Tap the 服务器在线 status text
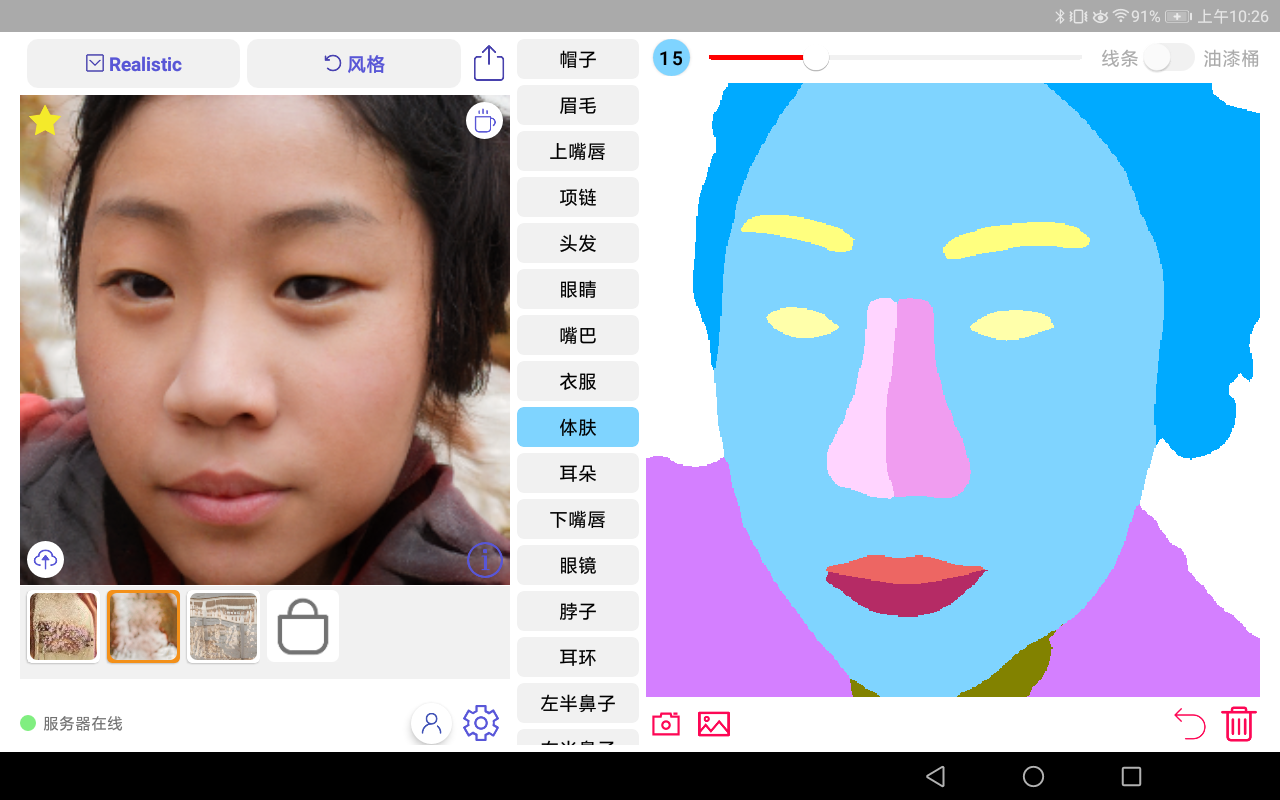 [x=83, y=723]
